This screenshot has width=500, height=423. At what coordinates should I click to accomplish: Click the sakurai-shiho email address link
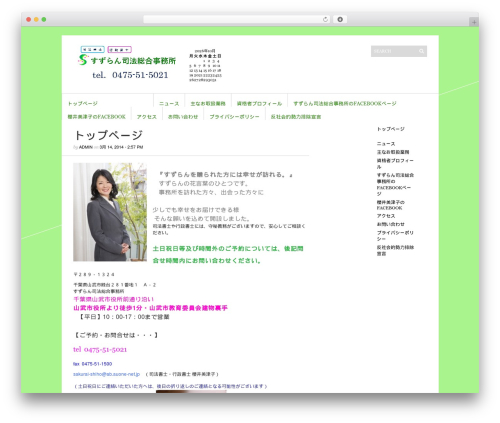107,374
